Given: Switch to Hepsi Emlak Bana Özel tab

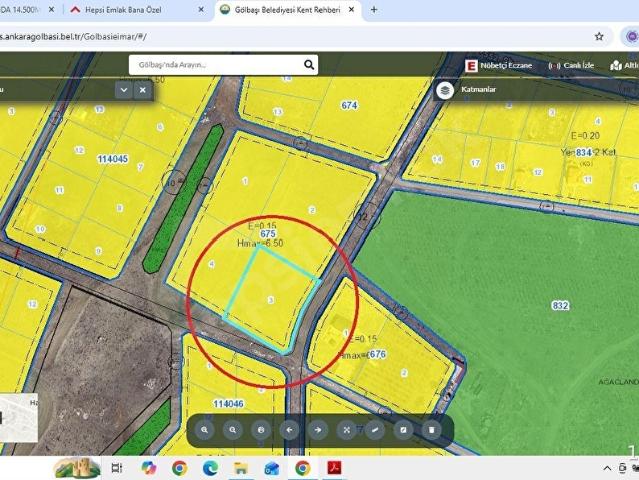Looking at the screenshot, I should [x=123, y=10].
